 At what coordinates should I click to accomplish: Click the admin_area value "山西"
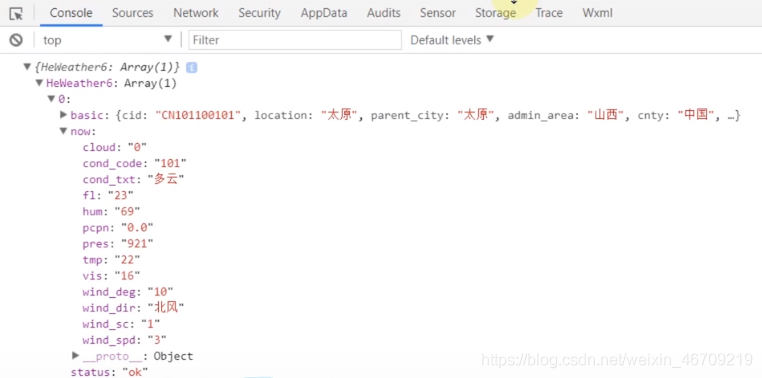pos(606,115)
